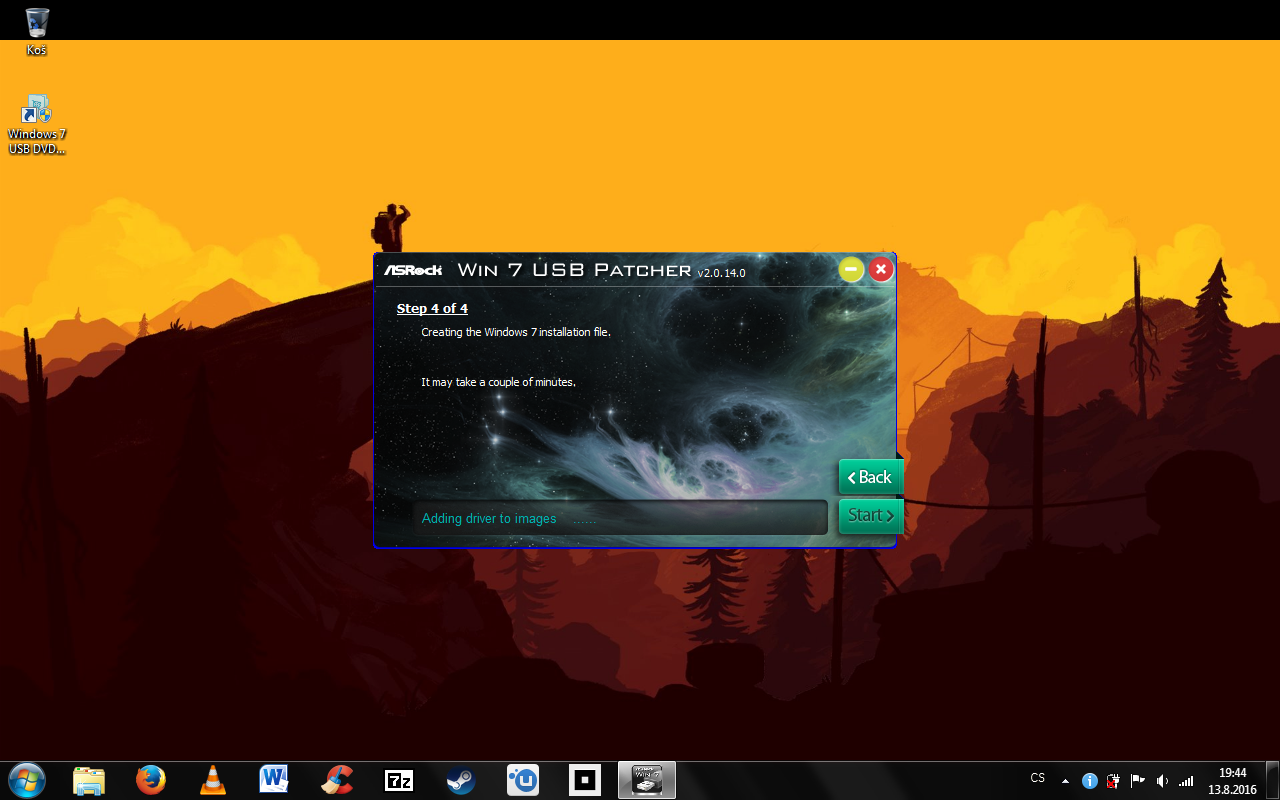Launch Steam from the taskbar
Screen dimensions: 1280x800
pos(461,780)
